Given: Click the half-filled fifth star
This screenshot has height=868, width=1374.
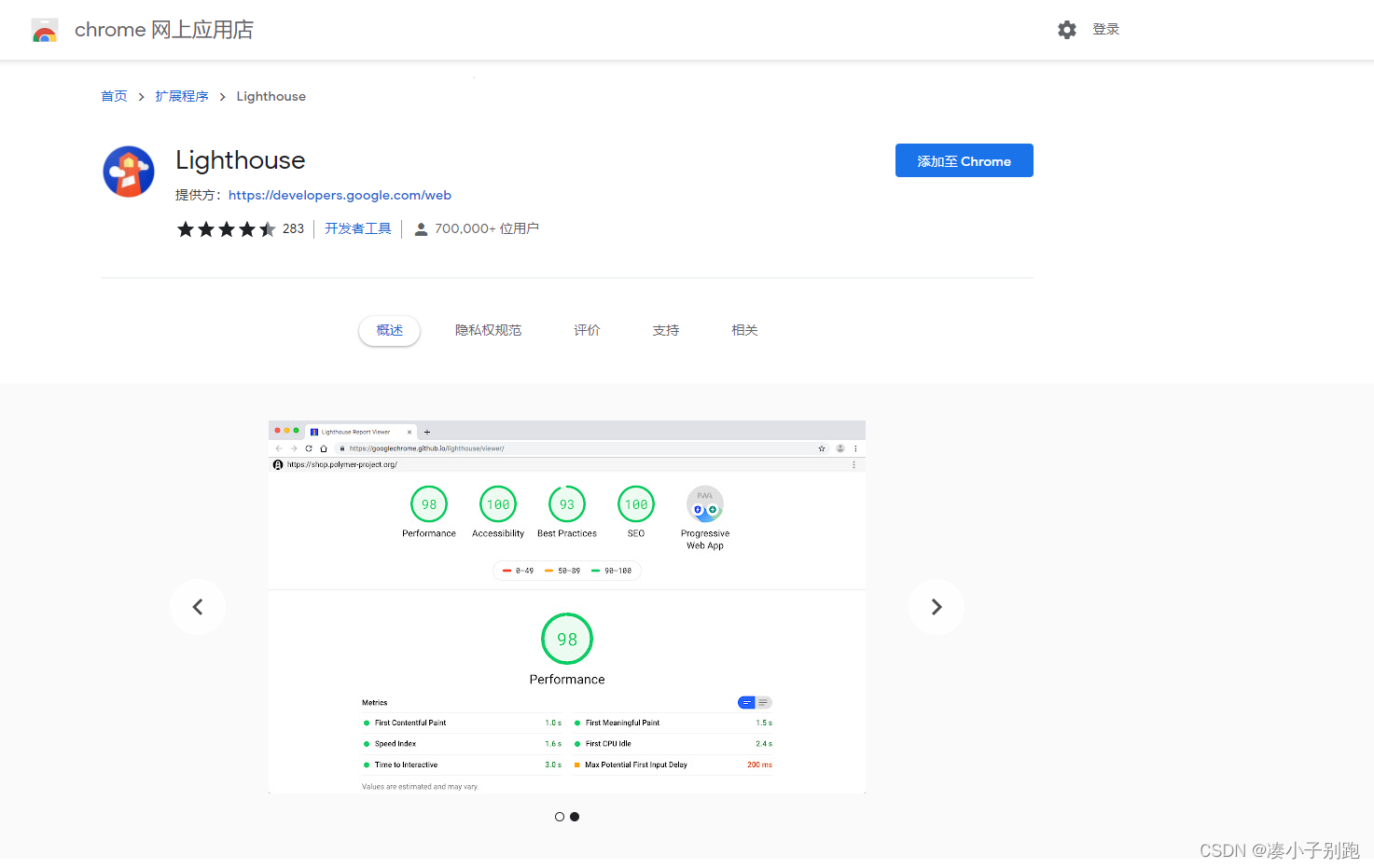Looking at the screenshot, I should tap(269, 228).
